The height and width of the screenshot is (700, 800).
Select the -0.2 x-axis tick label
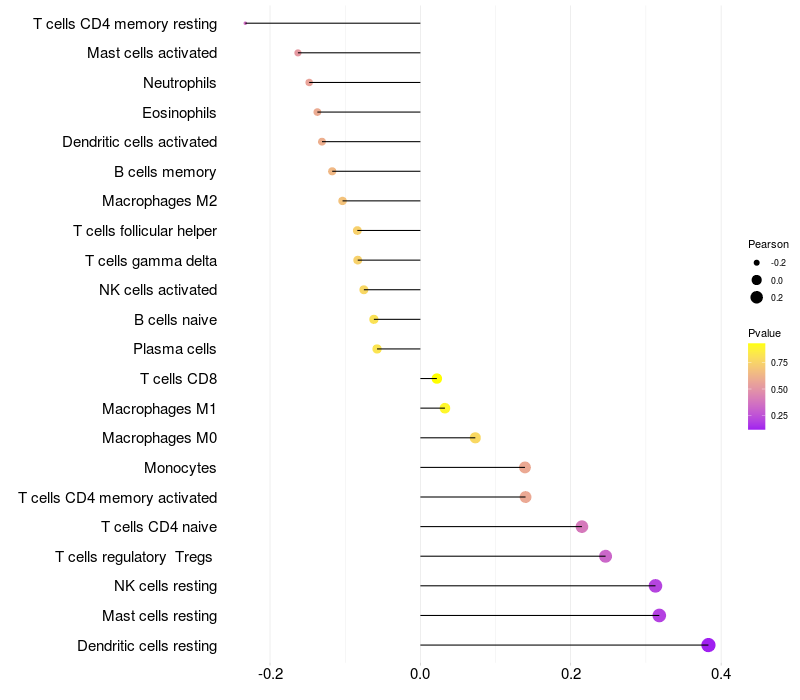click(270, 674)
